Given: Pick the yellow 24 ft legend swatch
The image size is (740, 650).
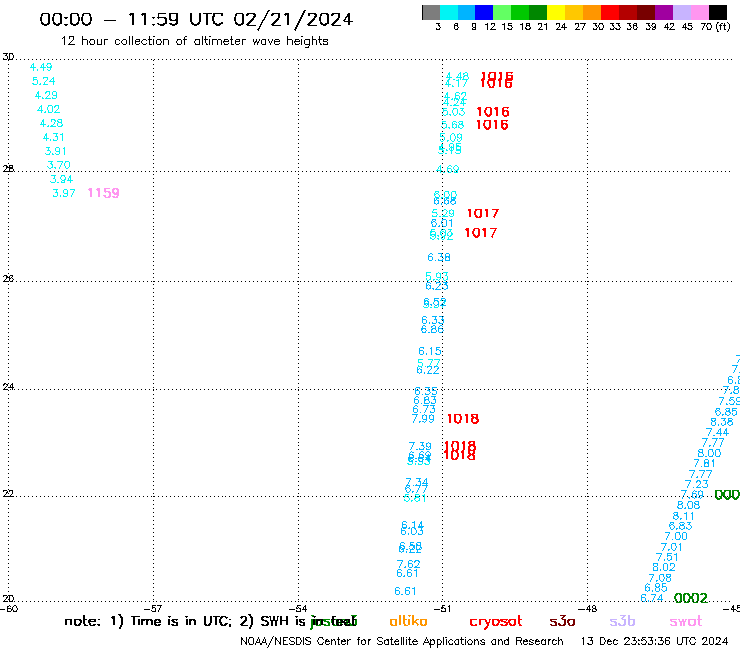Looking at the screenshot, I should [x=556, y=12].
